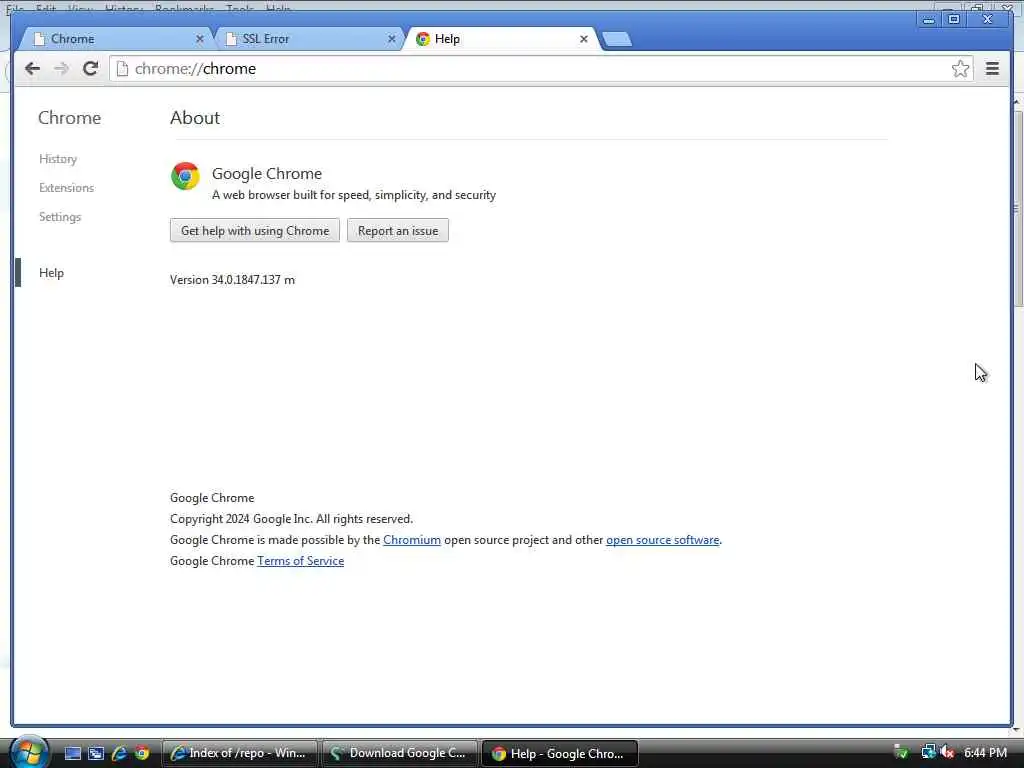Open the Chrome hamburger menu
Image resolution: width=1024 pixels, height=768 pixels.
[992, 69]
